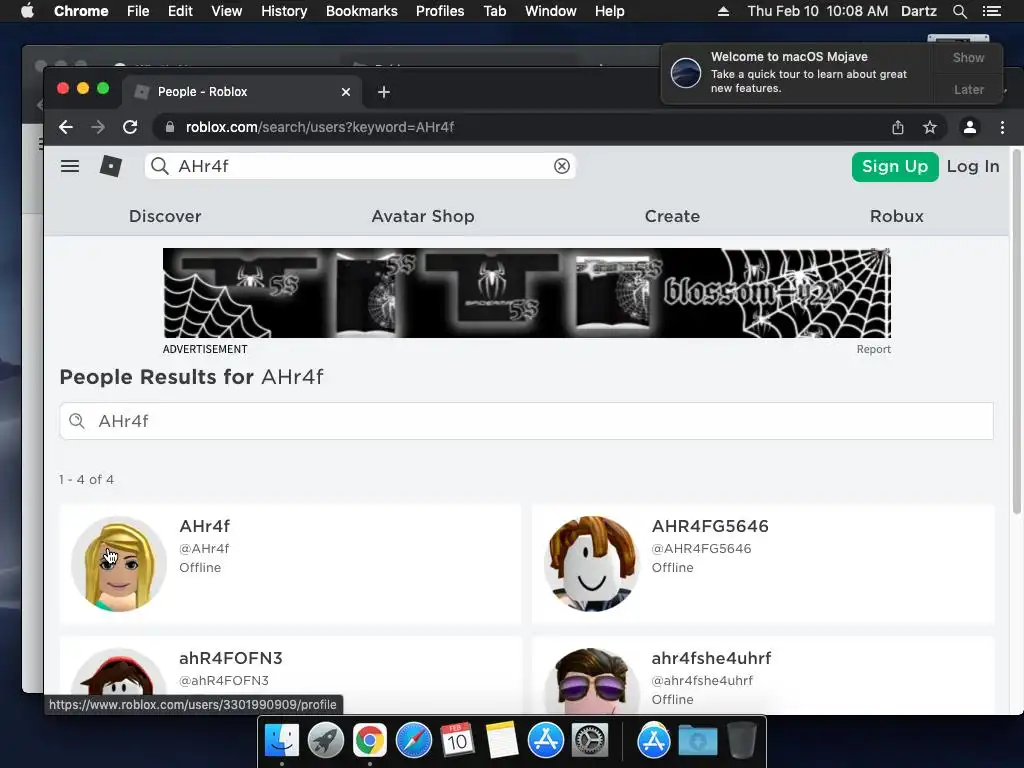Open Notes from the dock
This screenshot has height=768, width=1024.
click(502, 741)
